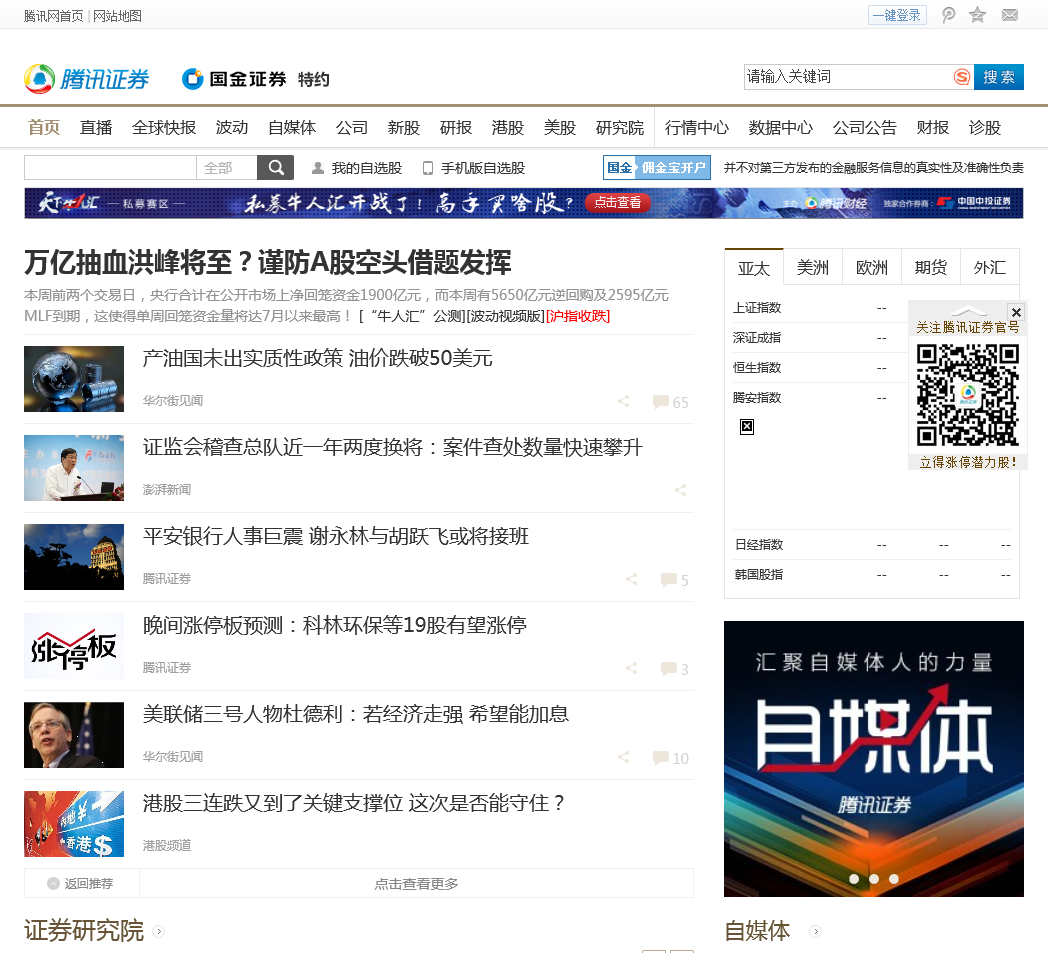Open the 诊股 navigation item
Screen dimensions: 1048x953
[985, 127]
